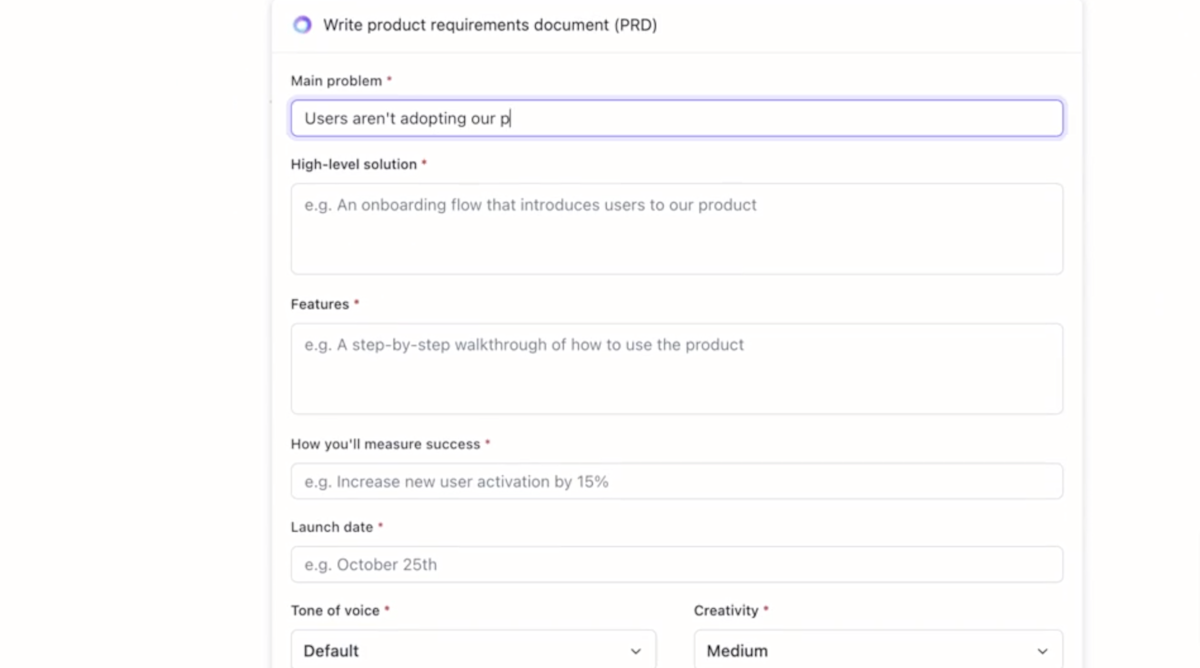Image resolution: width=1200 pixels, height=668 pixels.
Task: Click the placeholder text 'e.g. October 25th'
Action: 371,564
